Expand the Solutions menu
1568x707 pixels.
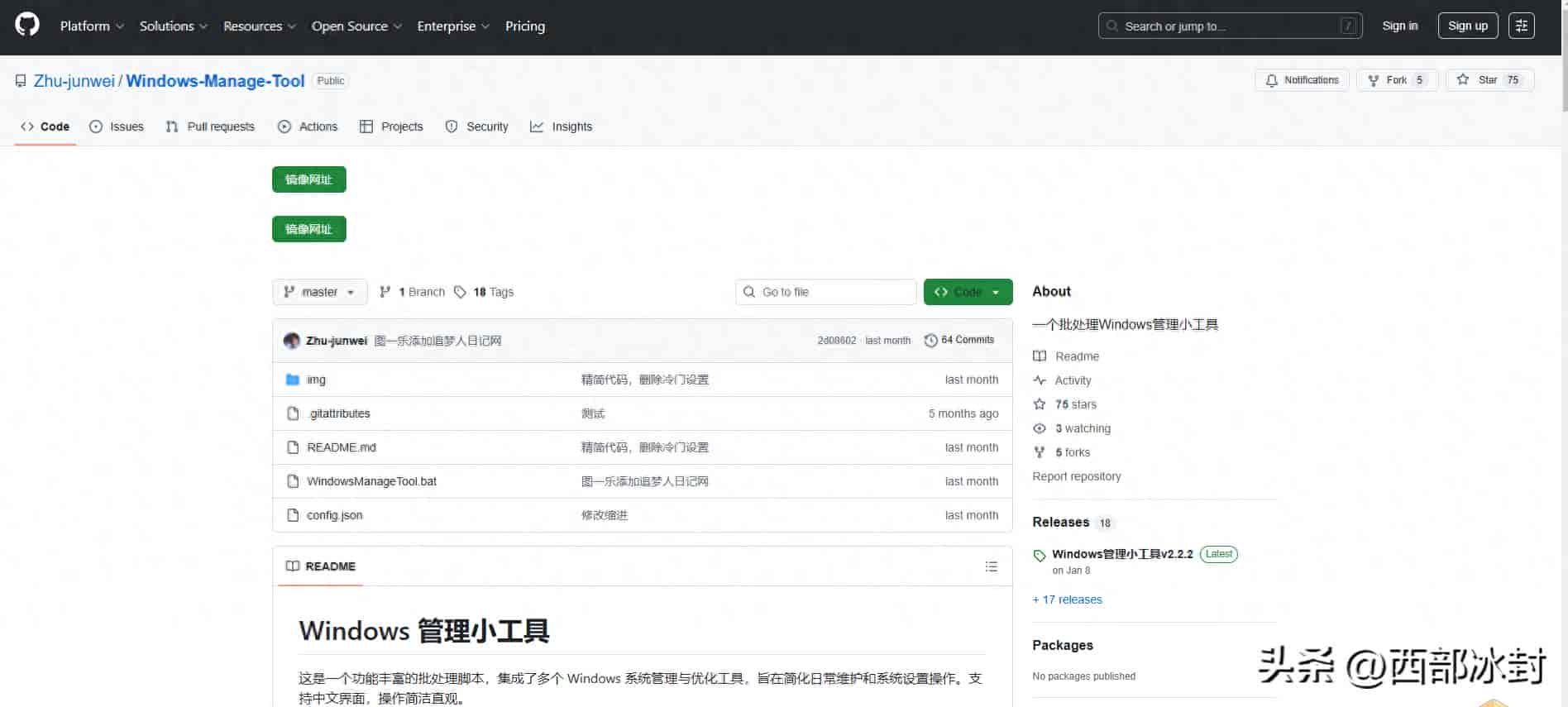tap(174, 26)
